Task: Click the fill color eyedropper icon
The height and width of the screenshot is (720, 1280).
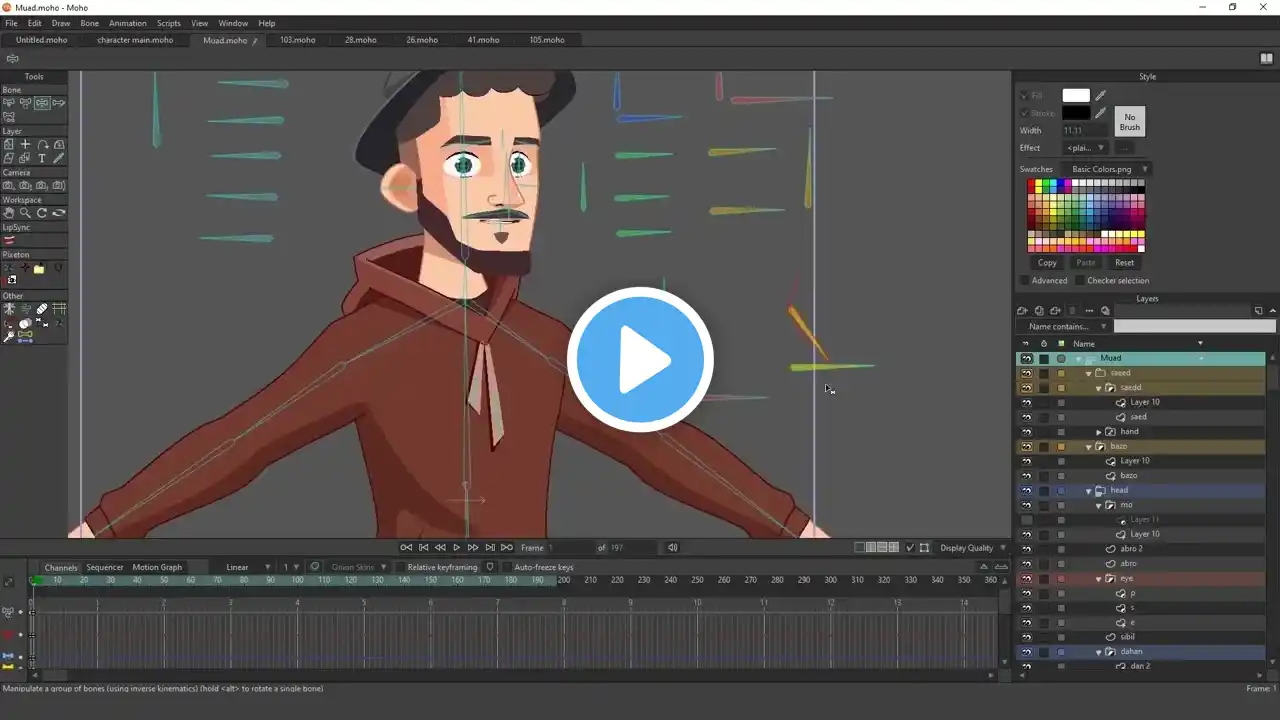Action: (x=1101, y=96)
